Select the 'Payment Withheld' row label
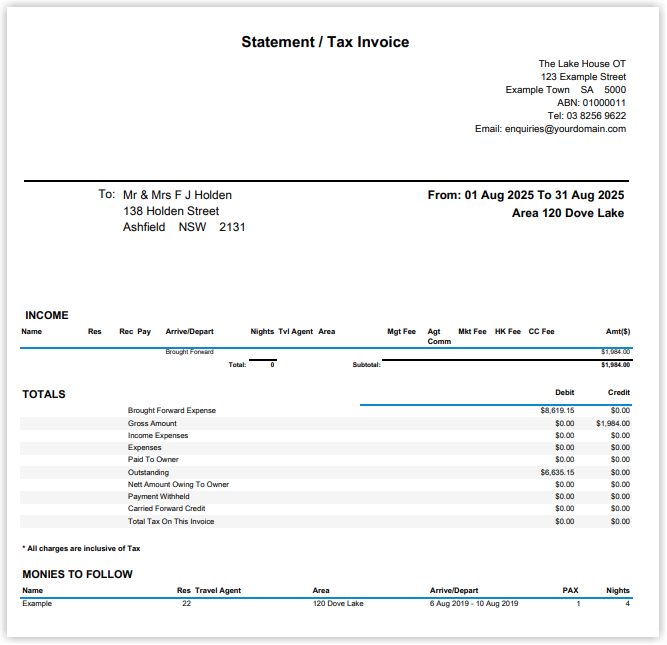Viewport: 667px width, 645px height. click(x=159, y=497)
